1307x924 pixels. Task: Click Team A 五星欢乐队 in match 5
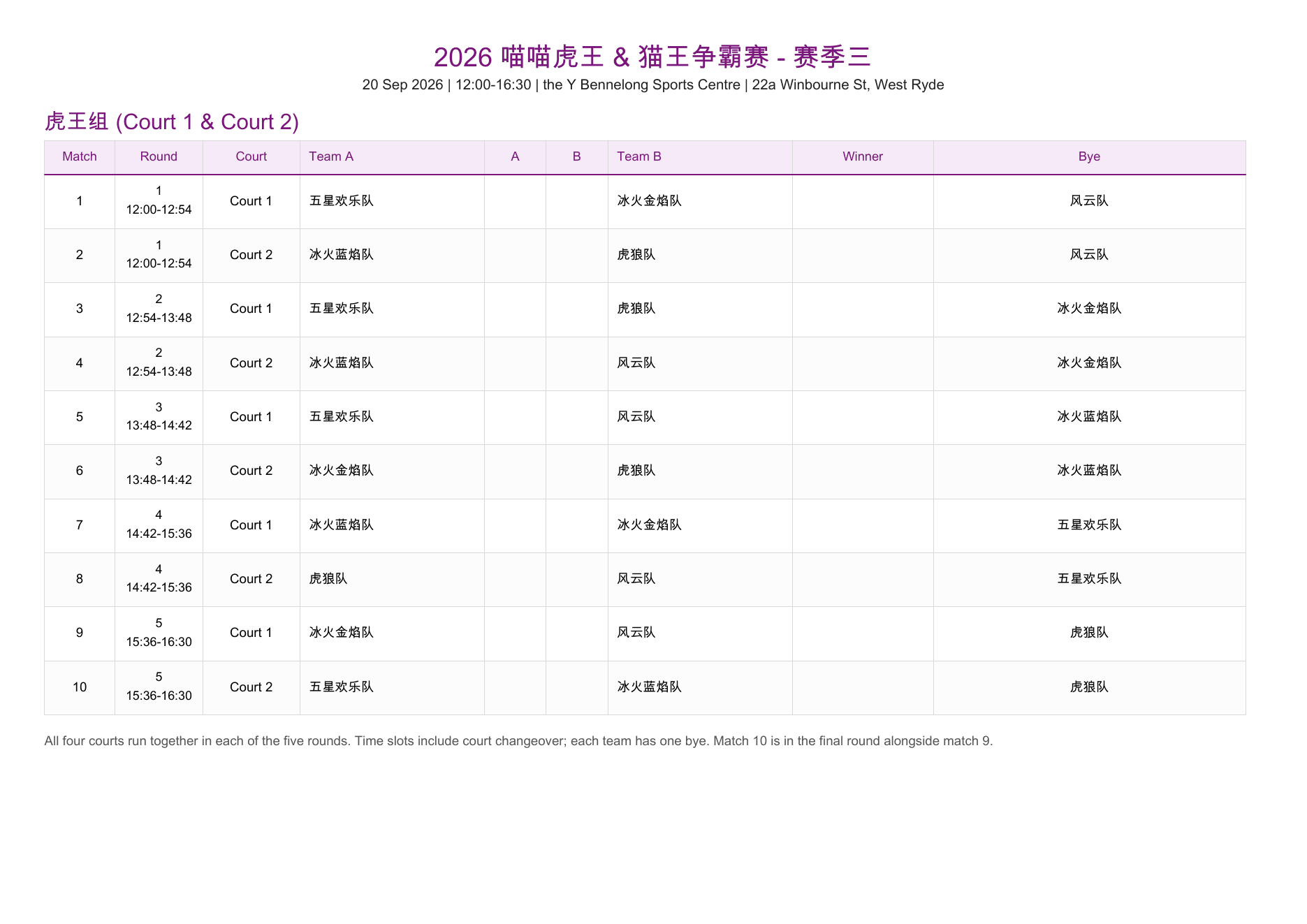(342, 417)
